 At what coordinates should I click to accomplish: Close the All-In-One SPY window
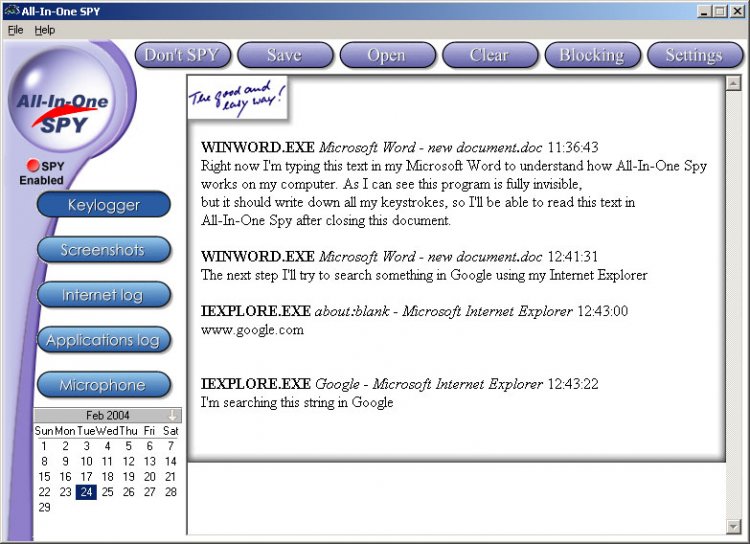tap(737, 11)
